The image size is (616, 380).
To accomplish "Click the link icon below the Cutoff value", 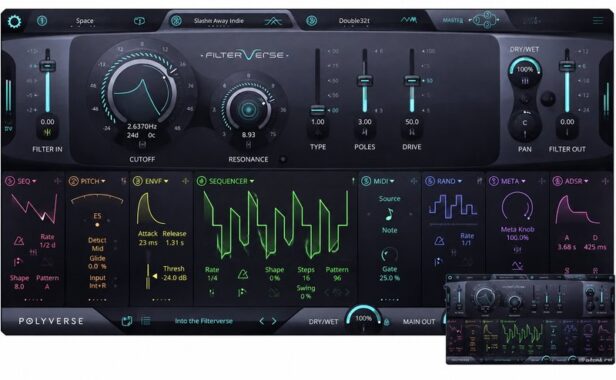I will pos(142,145).
